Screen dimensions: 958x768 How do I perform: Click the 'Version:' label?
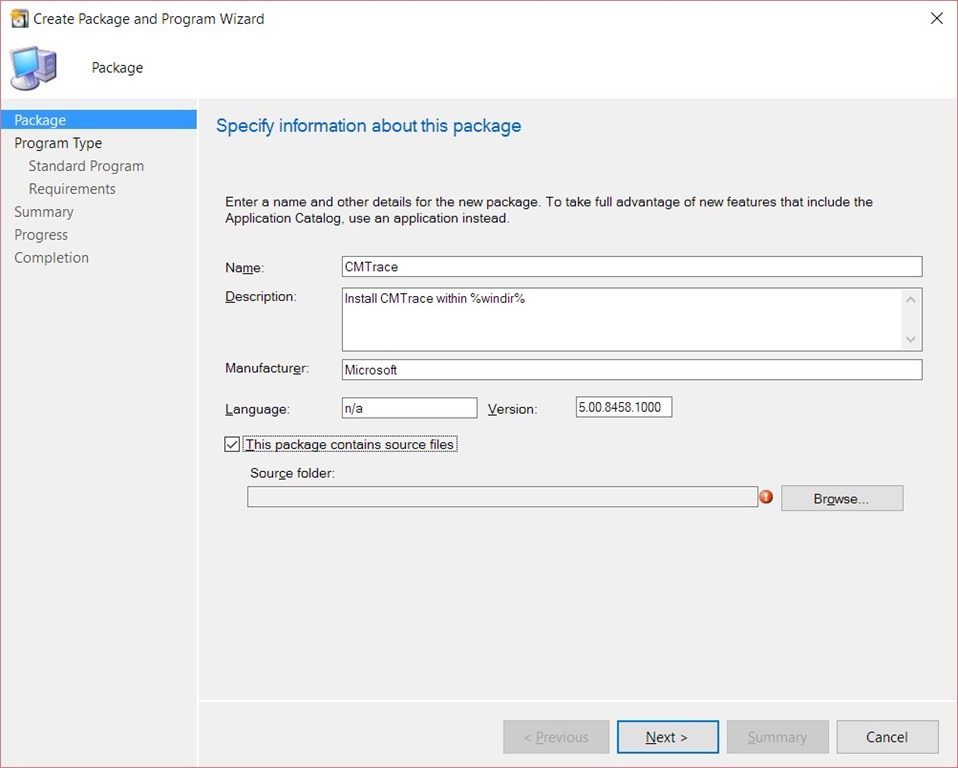pyautogui.click(x=512, y=409)
